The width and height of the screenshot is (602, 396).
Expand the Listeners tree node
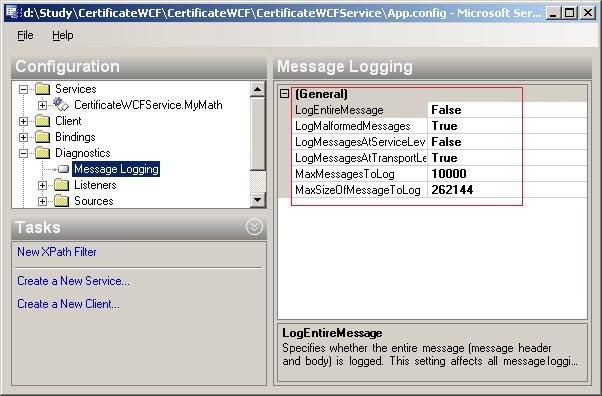(x=42, y=185)
